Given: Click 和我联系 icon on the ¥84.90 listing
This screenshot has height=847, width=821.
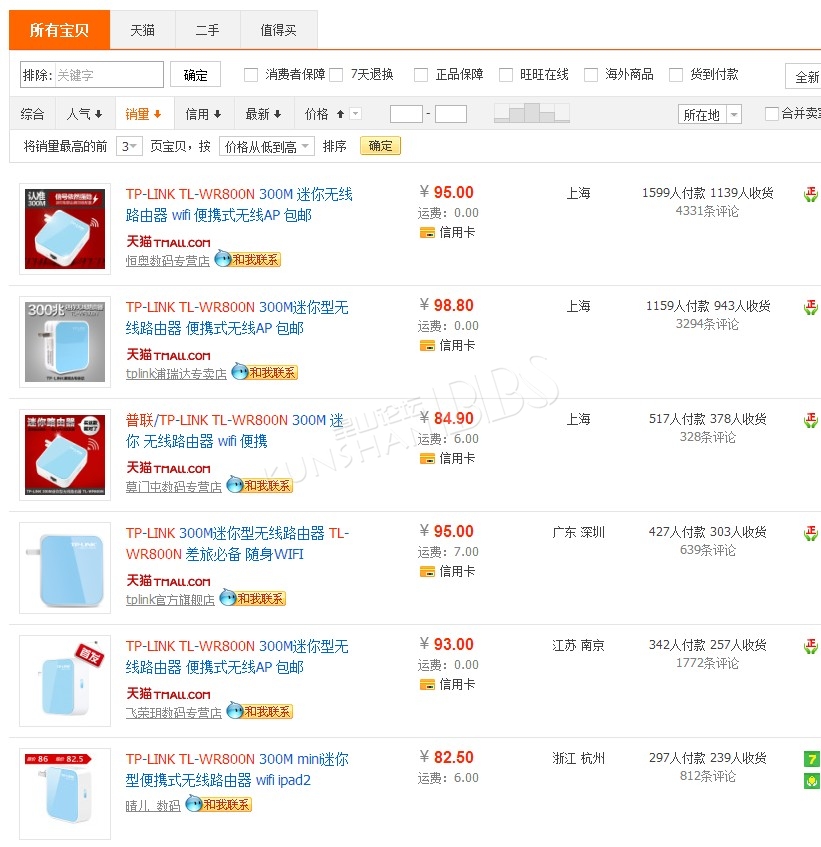Looking at the screenshot, I should [259, 486].
